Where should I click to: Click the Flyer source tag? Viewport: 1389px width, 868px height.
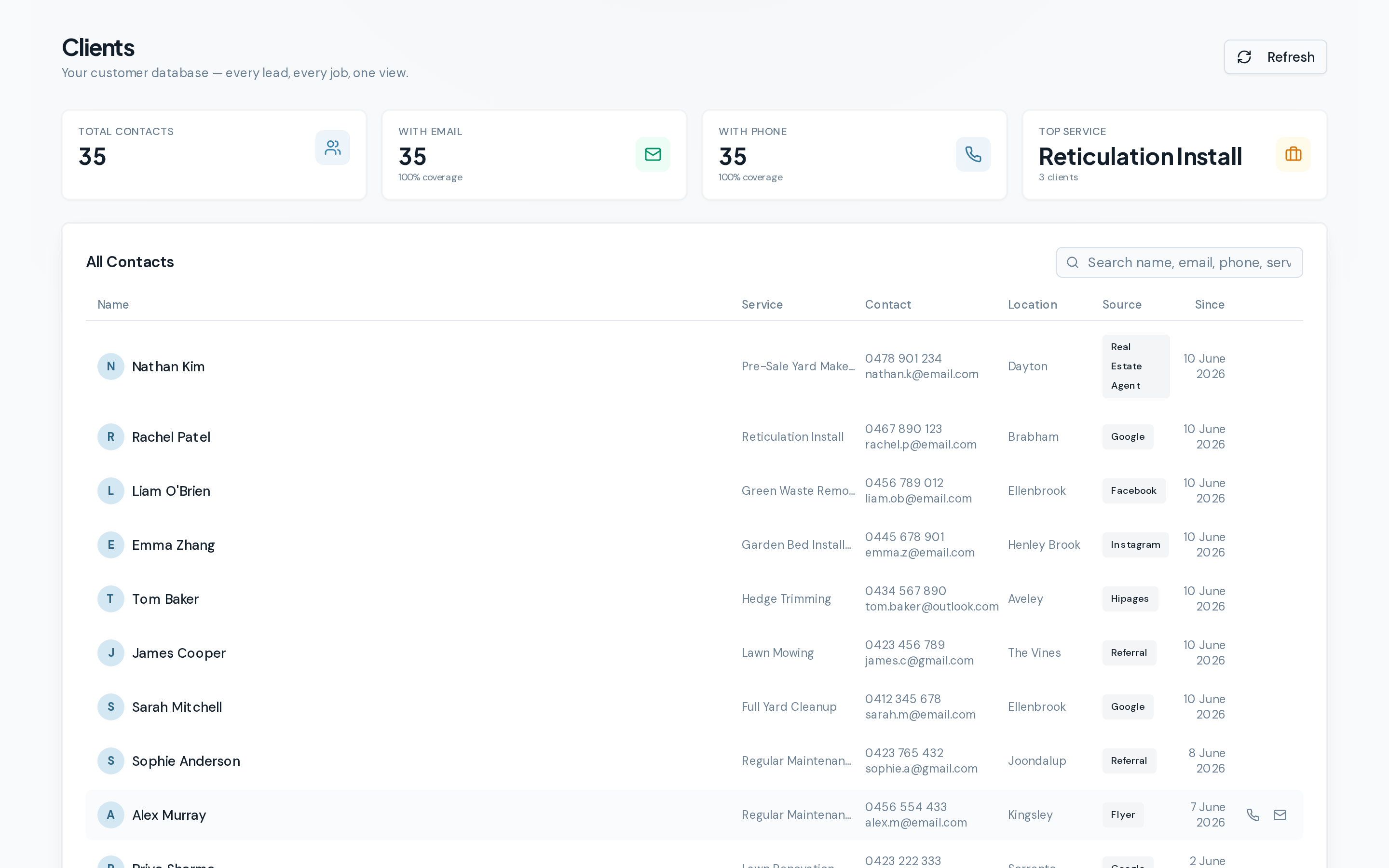(1123, 814)
